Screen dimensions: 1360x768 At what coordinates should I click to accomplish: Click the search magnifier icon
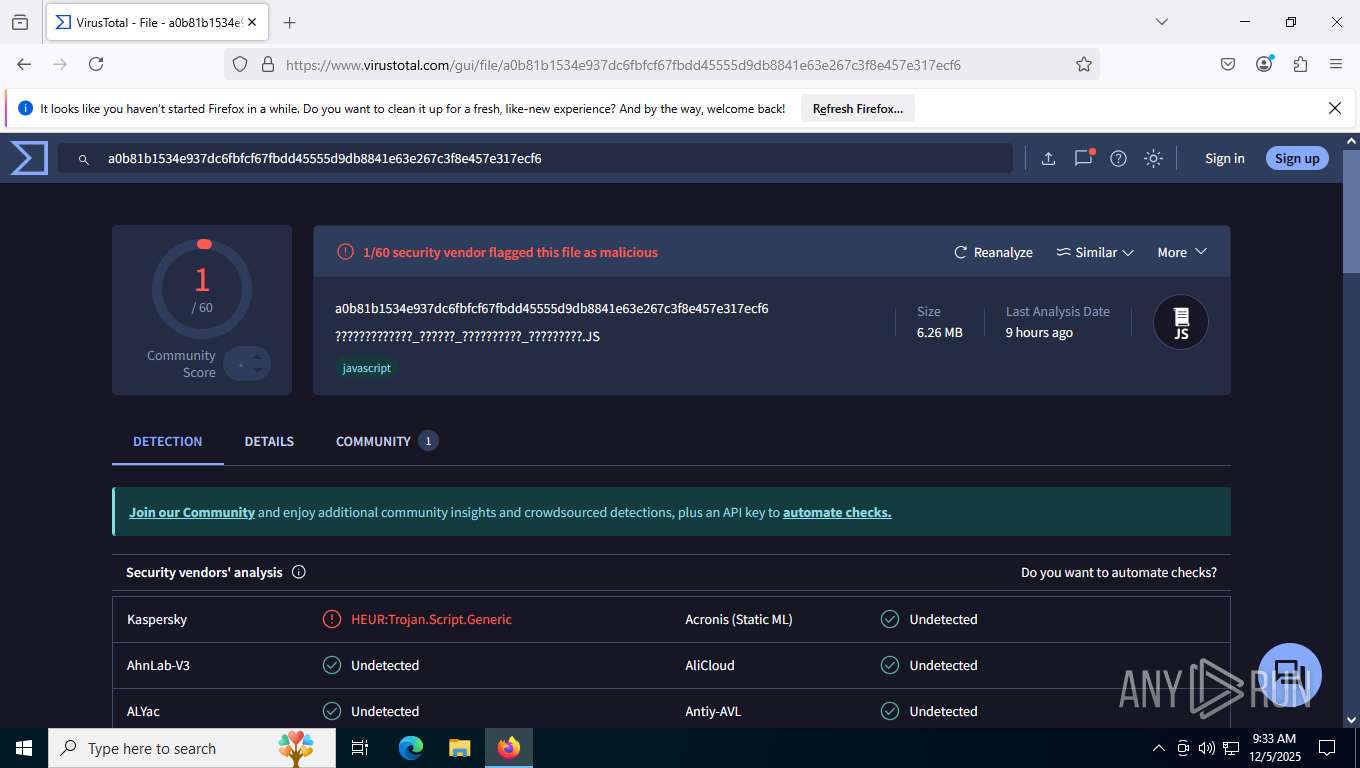pyautogui.click(x=84, y=159)
